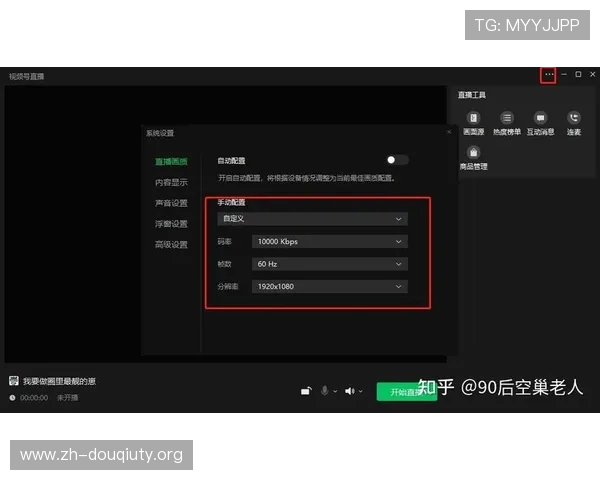Click the auto-configuration description text 开启自动配置
The width and height of the screenshot is (600, 480).
(307, 178)
